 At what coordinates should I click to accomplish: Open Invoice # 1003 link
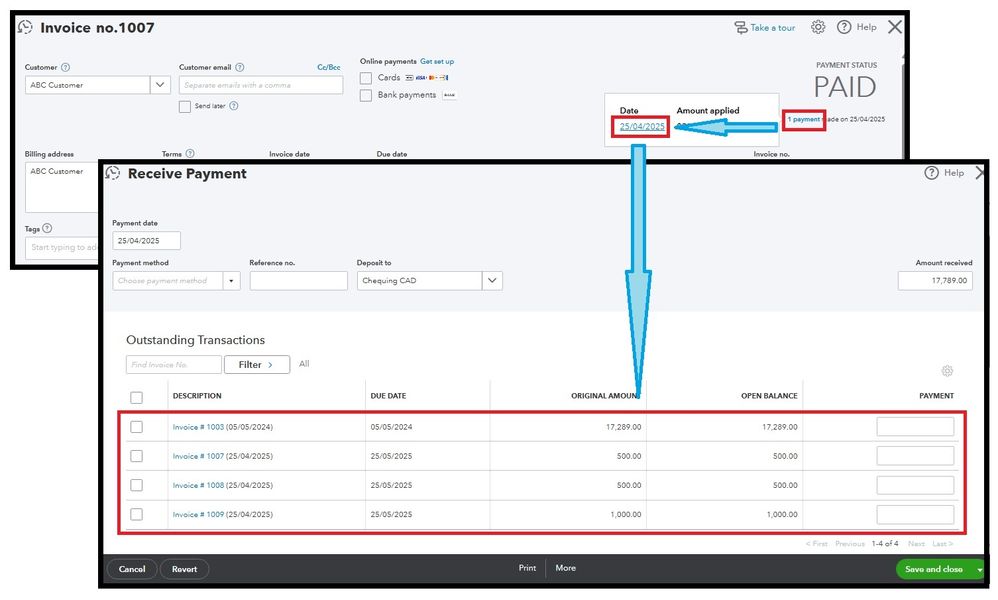coord(198,427)
